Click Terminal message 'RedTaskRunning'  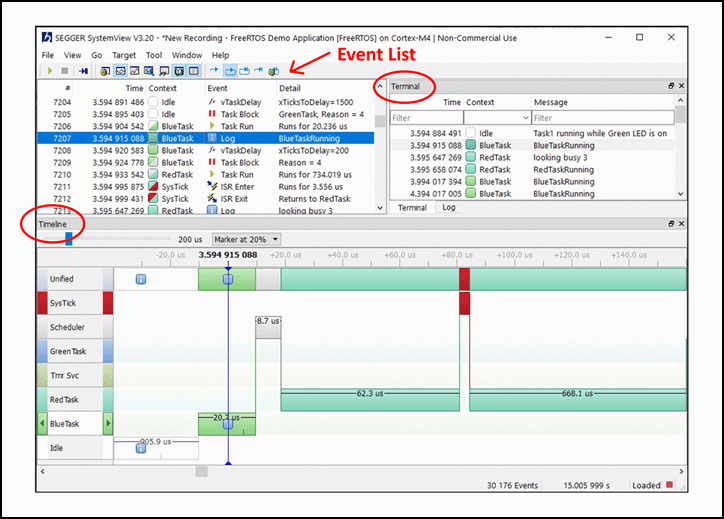563,169
